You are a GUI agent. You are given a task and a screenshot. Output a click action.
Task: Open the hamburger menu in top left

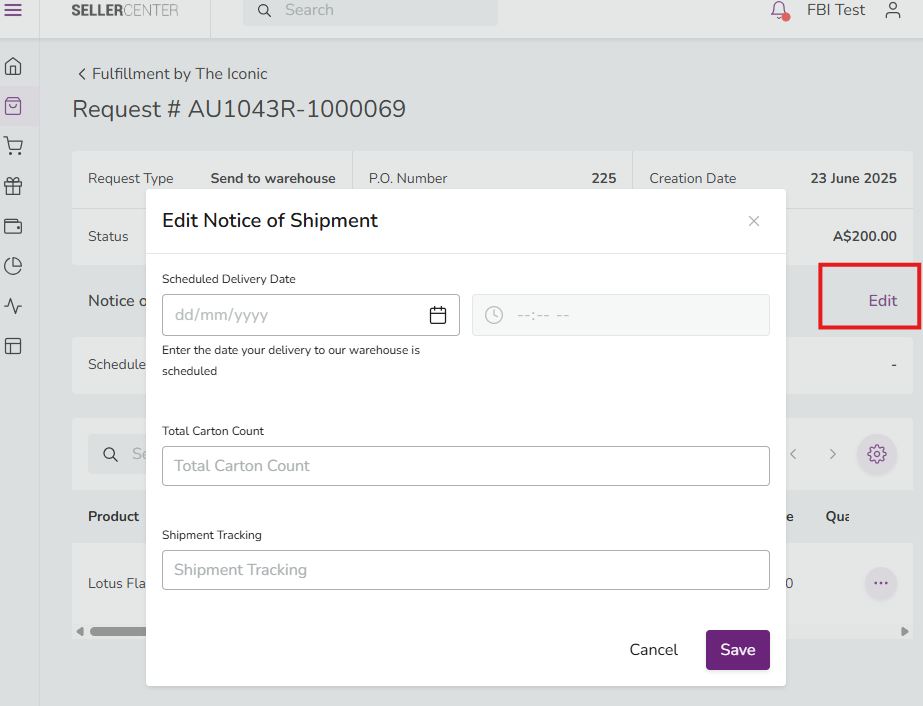(x=13, y=10)
